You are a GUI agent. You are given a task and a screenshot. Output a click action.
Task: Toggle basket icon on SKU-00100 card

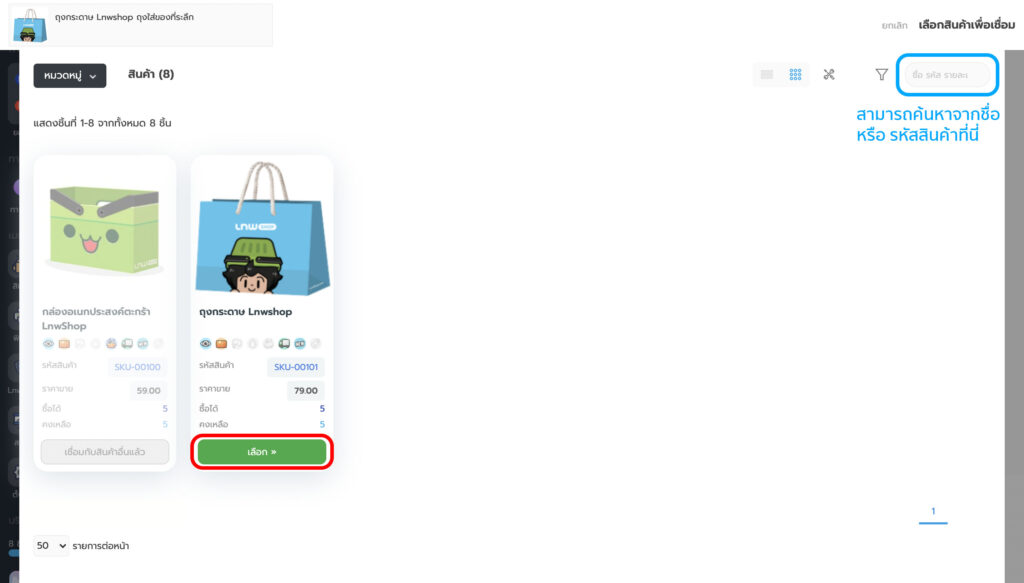(x=111, y=343)
